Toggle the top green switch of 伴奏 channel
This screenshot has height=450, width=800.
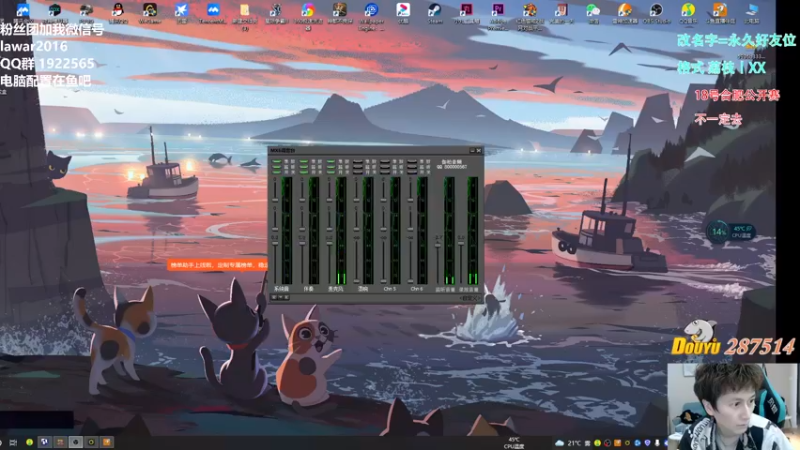(x=304, y=161)
